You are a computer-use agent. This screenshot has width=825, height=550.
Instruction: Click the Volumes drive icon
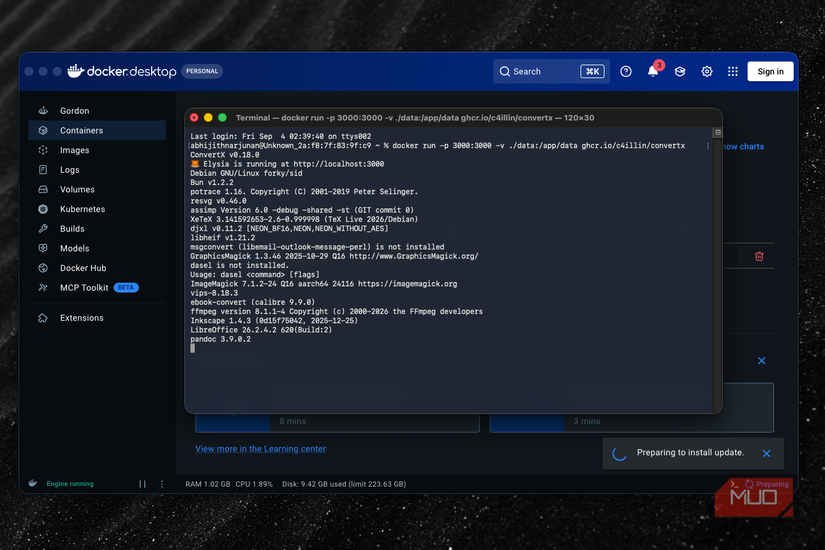point(43,189)
